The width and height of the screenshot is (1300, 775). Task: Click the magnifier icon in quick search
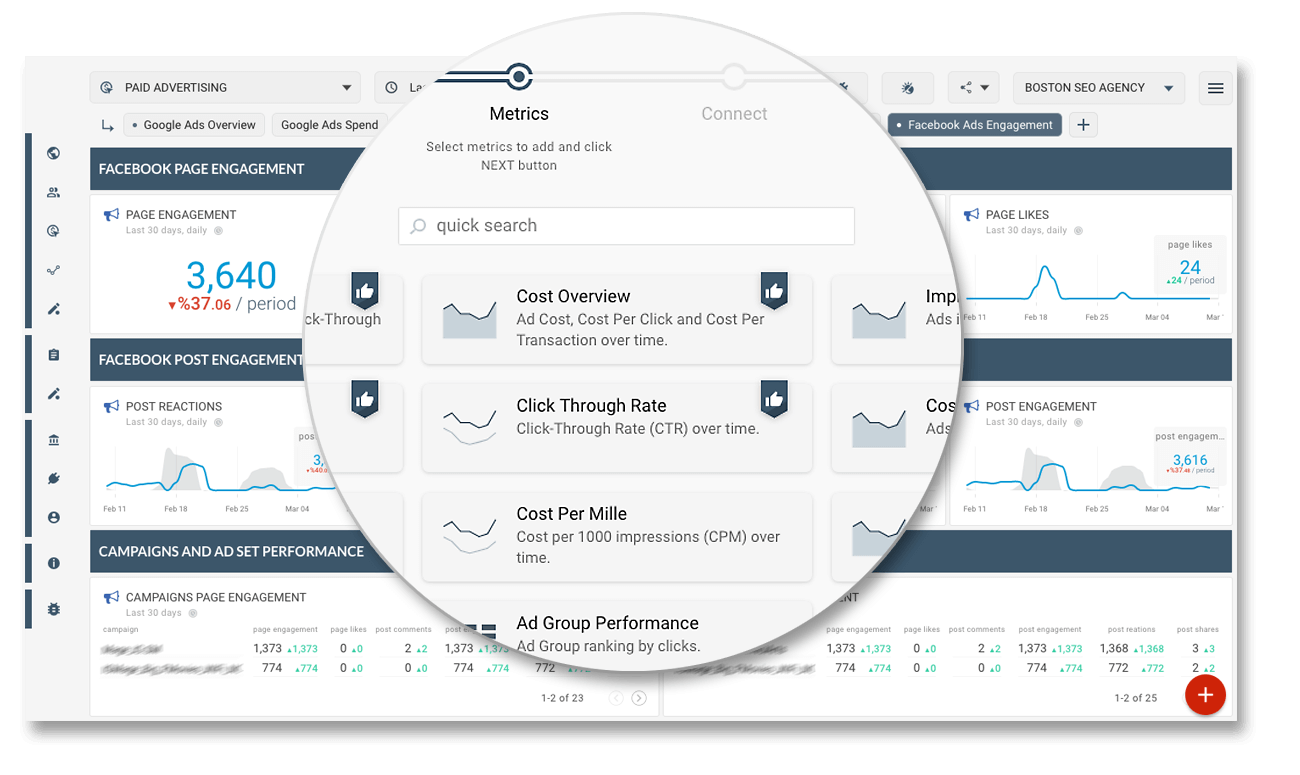coord(419,226)
